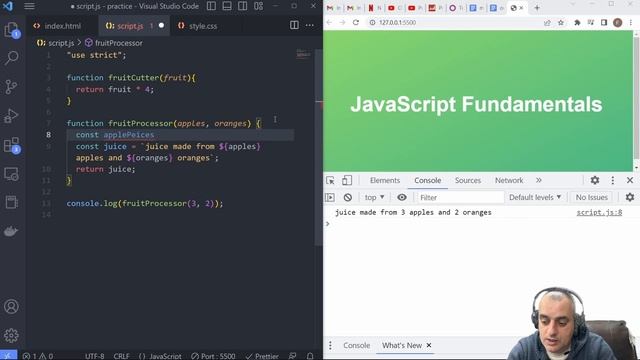
Task: Open the Default levels dropdown
Action: [x=535, y=198]
